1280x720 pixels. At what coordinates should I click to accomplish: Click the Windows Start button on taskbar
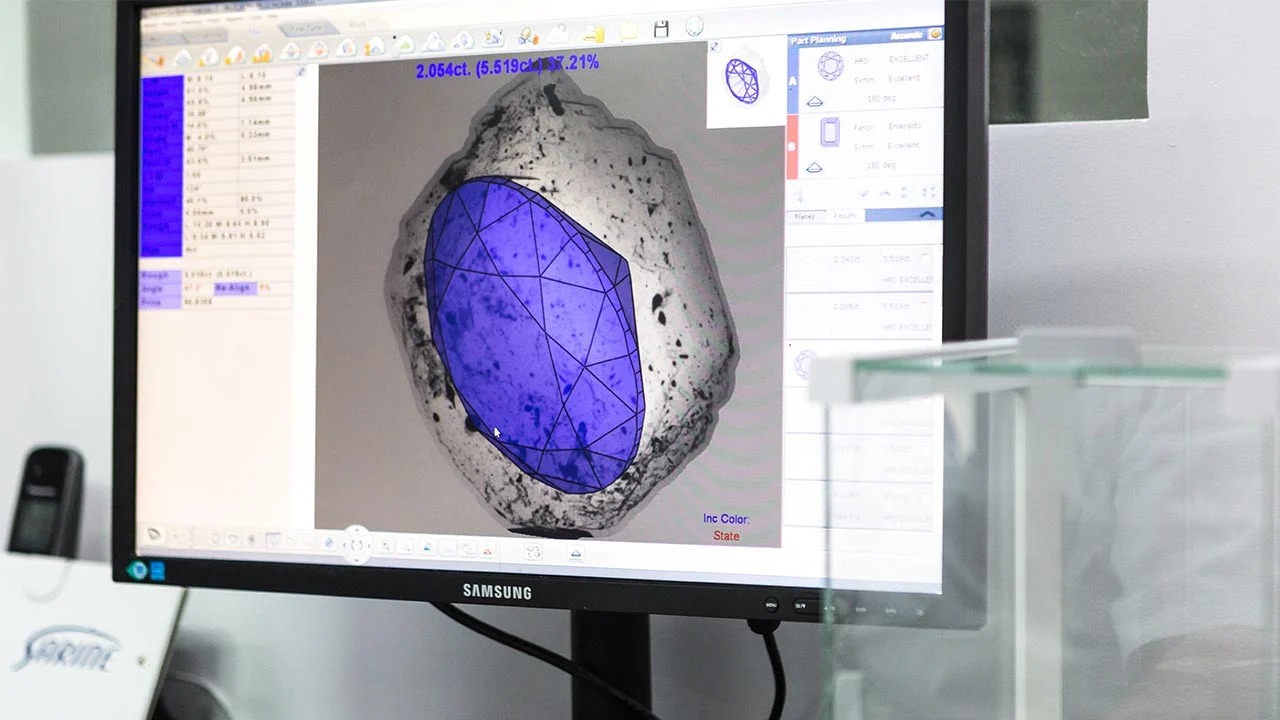[x=136, y=569]
